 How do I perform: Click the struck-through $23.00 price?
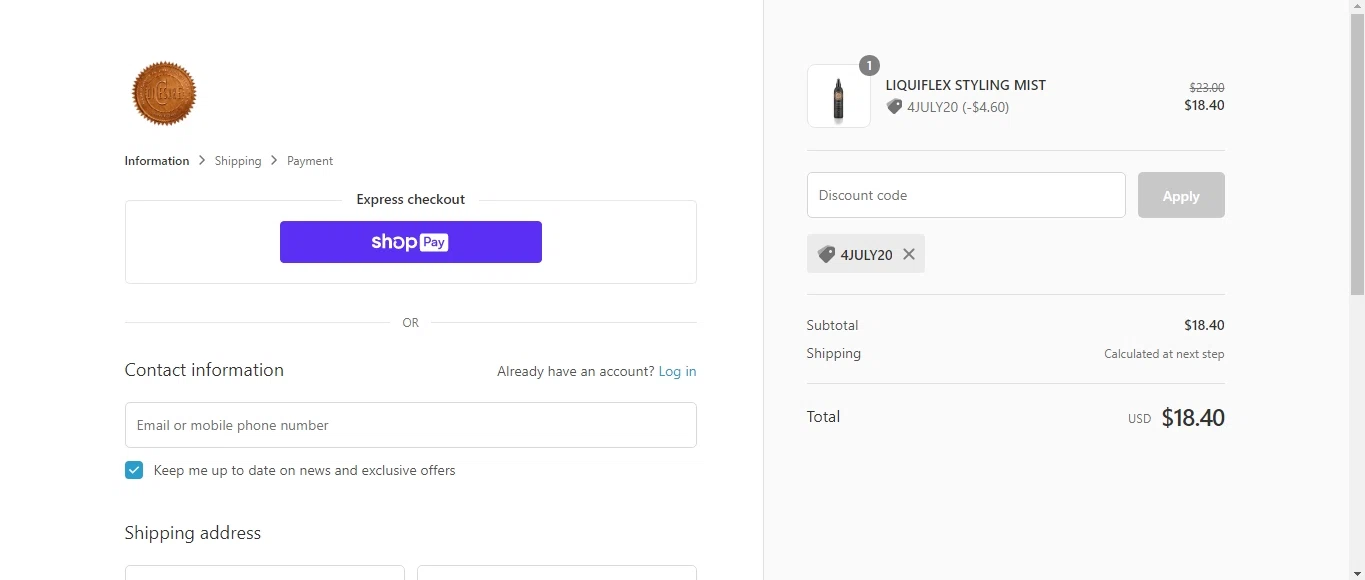point(1207,88)
